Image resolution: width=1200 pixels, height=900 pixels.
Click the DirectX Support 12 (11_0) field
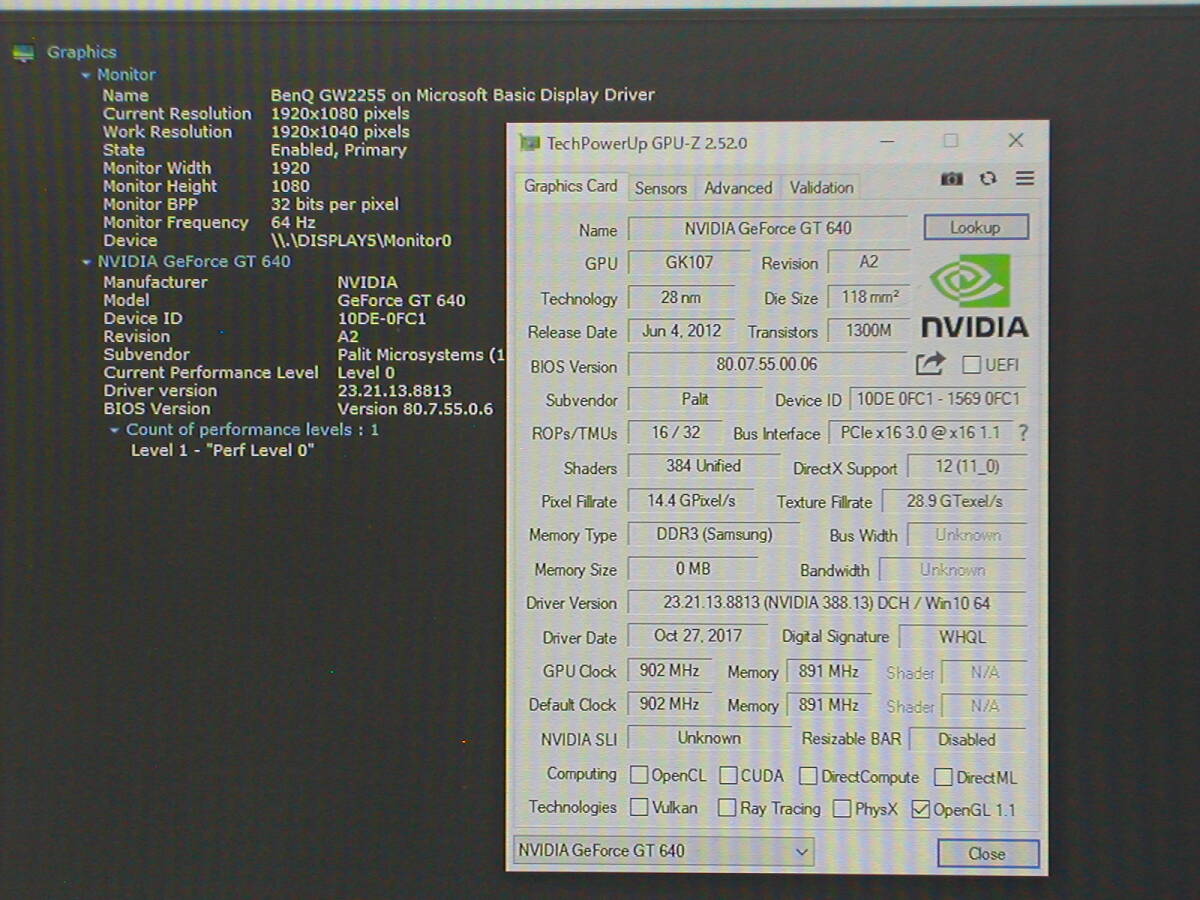pyautogui.click(x=967, y=467)
